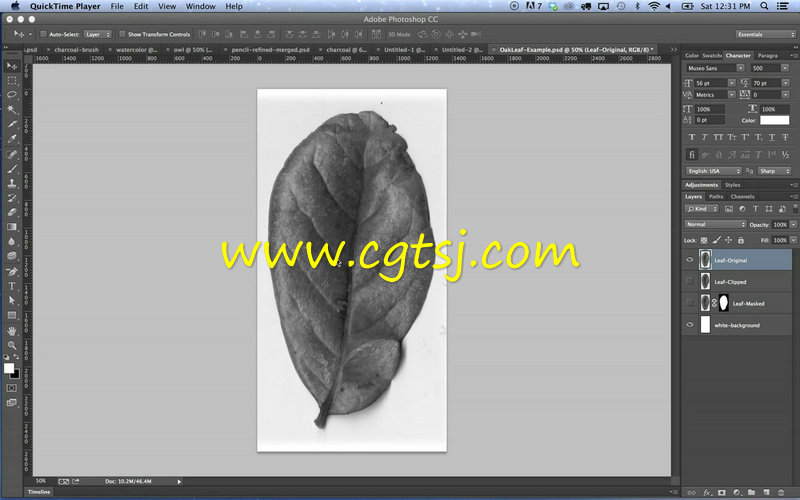Click the Leaf-Masked layer mask thumbnail

(x=723, y=303)
